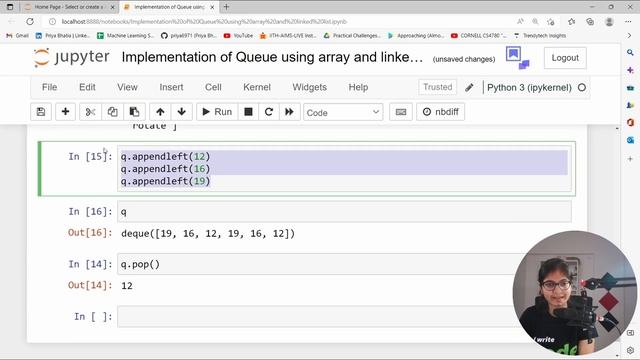Open YouTube bookmark
The width and height of the screenshot is (640, 360).
239,36
